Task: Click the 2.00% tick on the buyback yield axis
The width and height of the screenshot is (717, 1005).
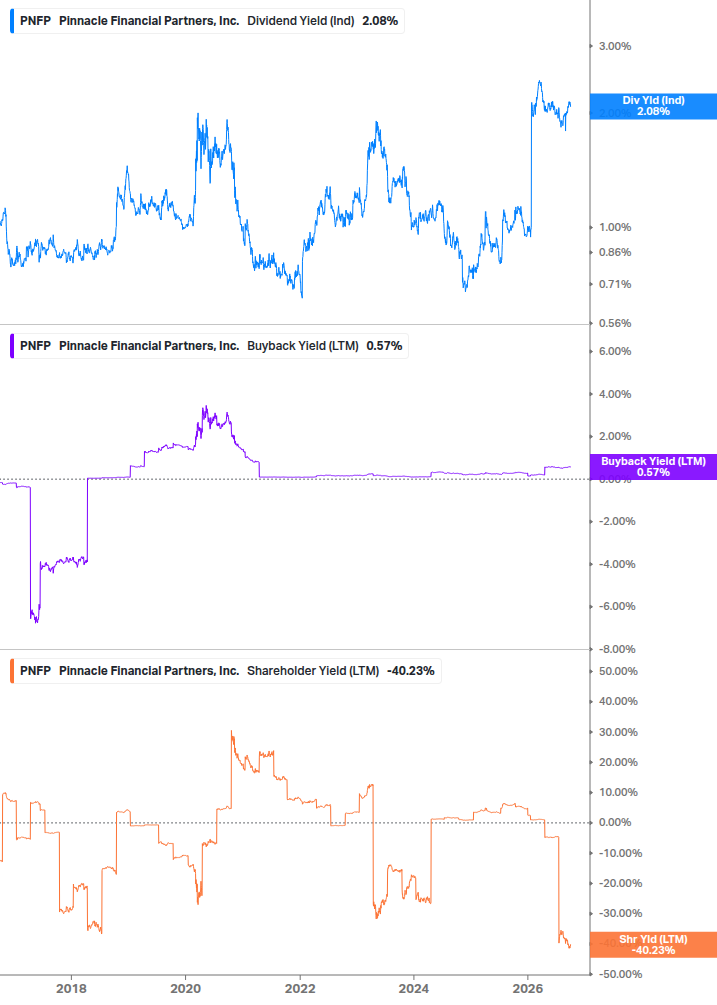Action: (615, 436)
